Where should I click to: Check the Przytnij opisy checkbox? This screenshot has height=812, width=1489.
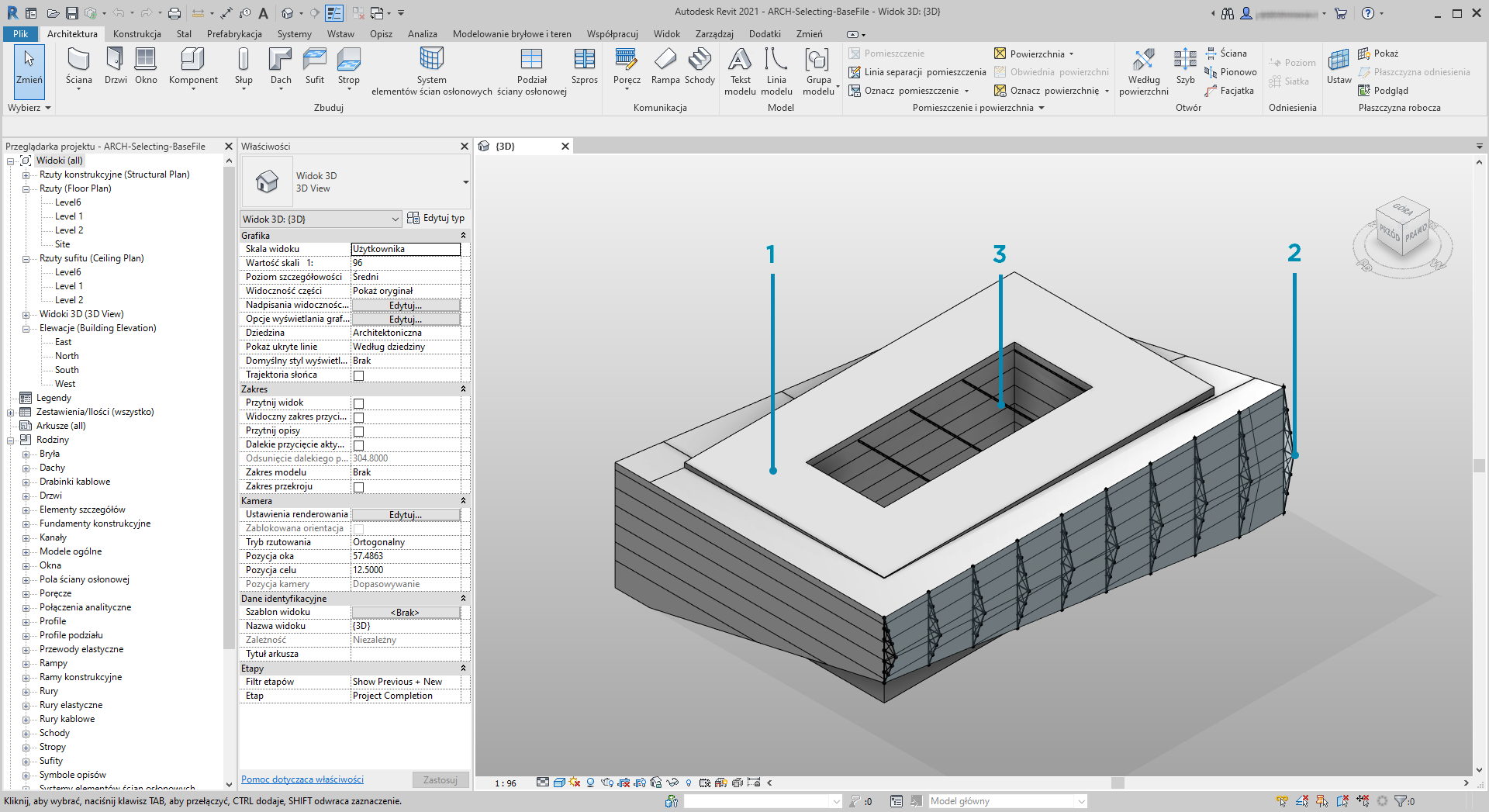(358, 431)
